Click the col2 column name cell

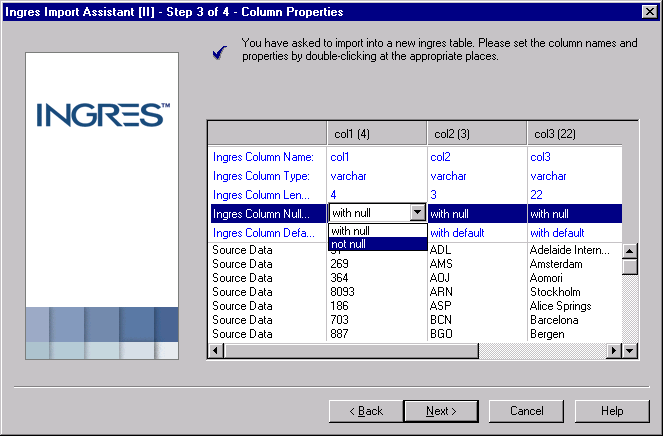pos(477,157)
